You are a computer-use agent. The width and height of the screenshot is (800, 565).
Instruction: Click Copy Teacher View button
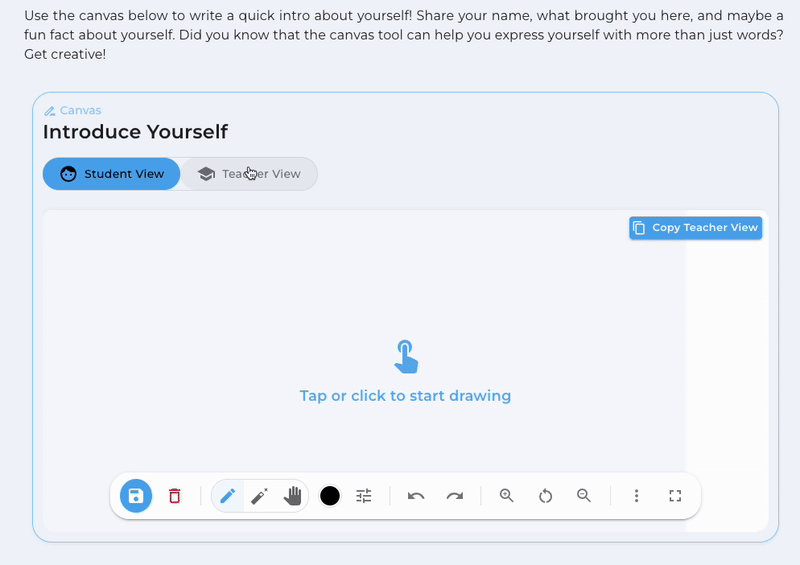pos(695,228)
